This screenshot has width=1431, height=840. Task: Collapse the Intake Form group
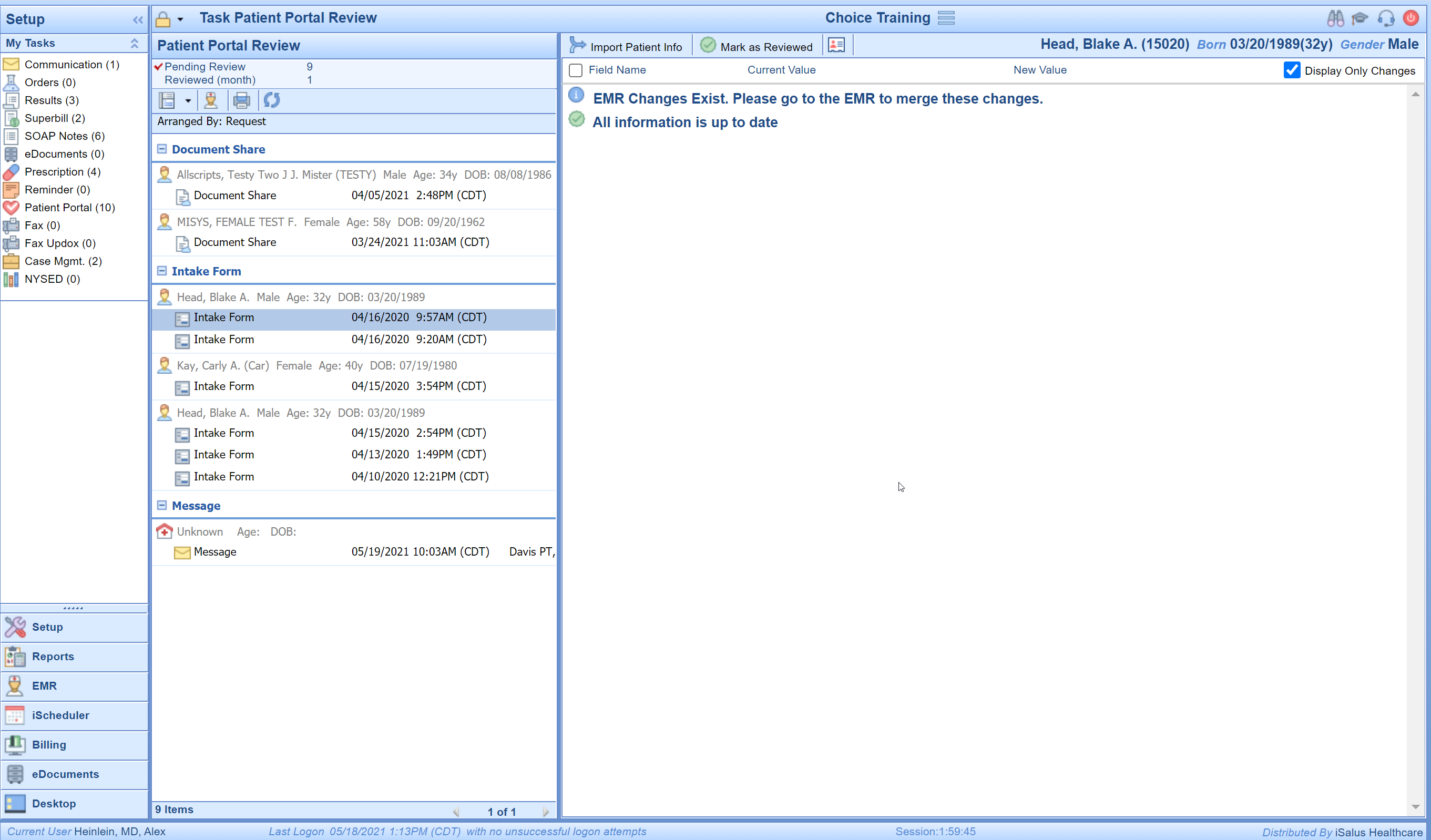click(162, 271)
